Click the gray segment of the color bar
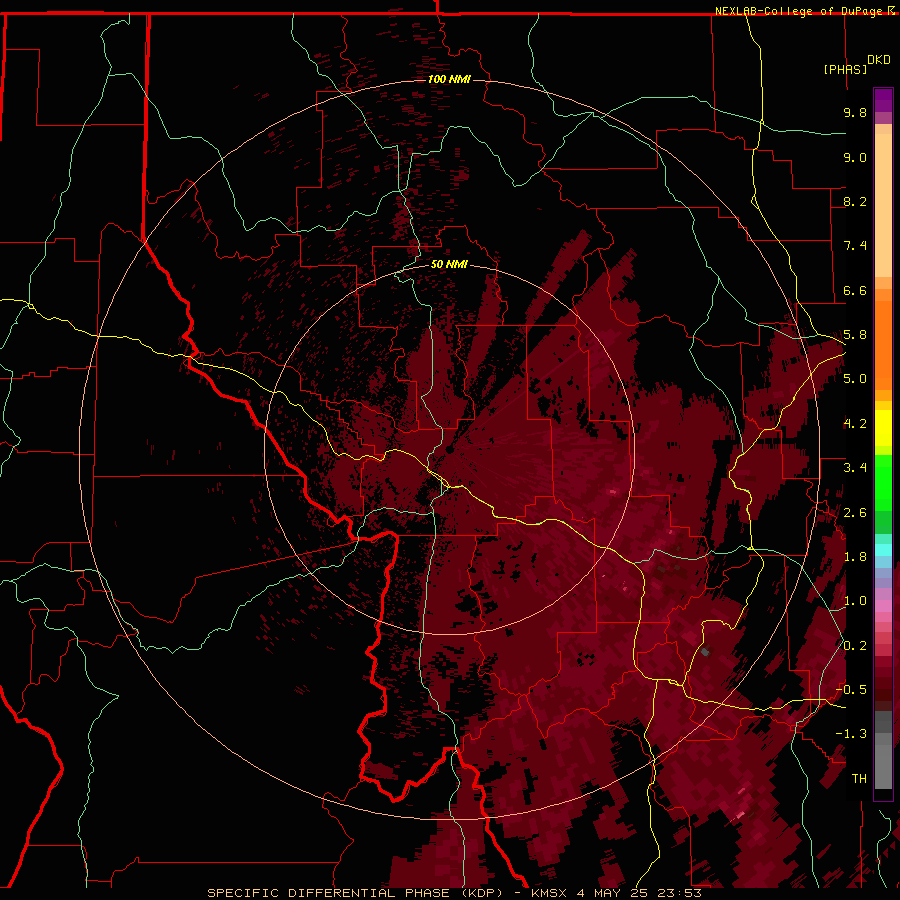This screenshot has width=900, height=900. pos(883,751)
